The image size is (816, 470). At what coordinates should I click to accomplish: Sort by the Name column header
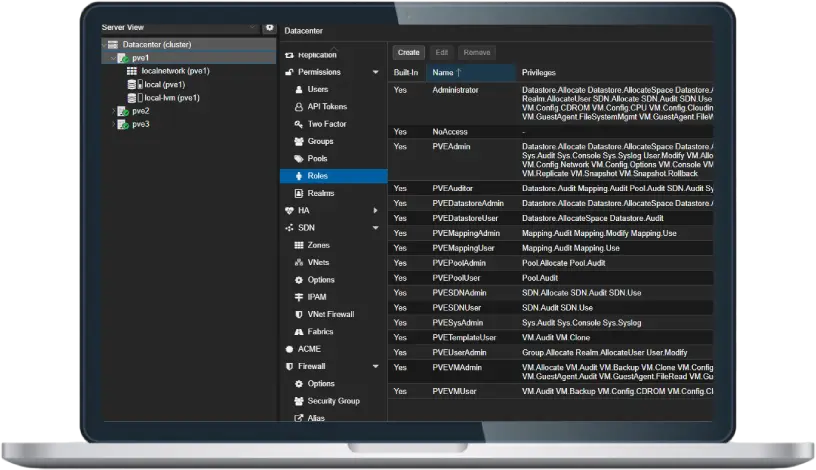(471, 73)
